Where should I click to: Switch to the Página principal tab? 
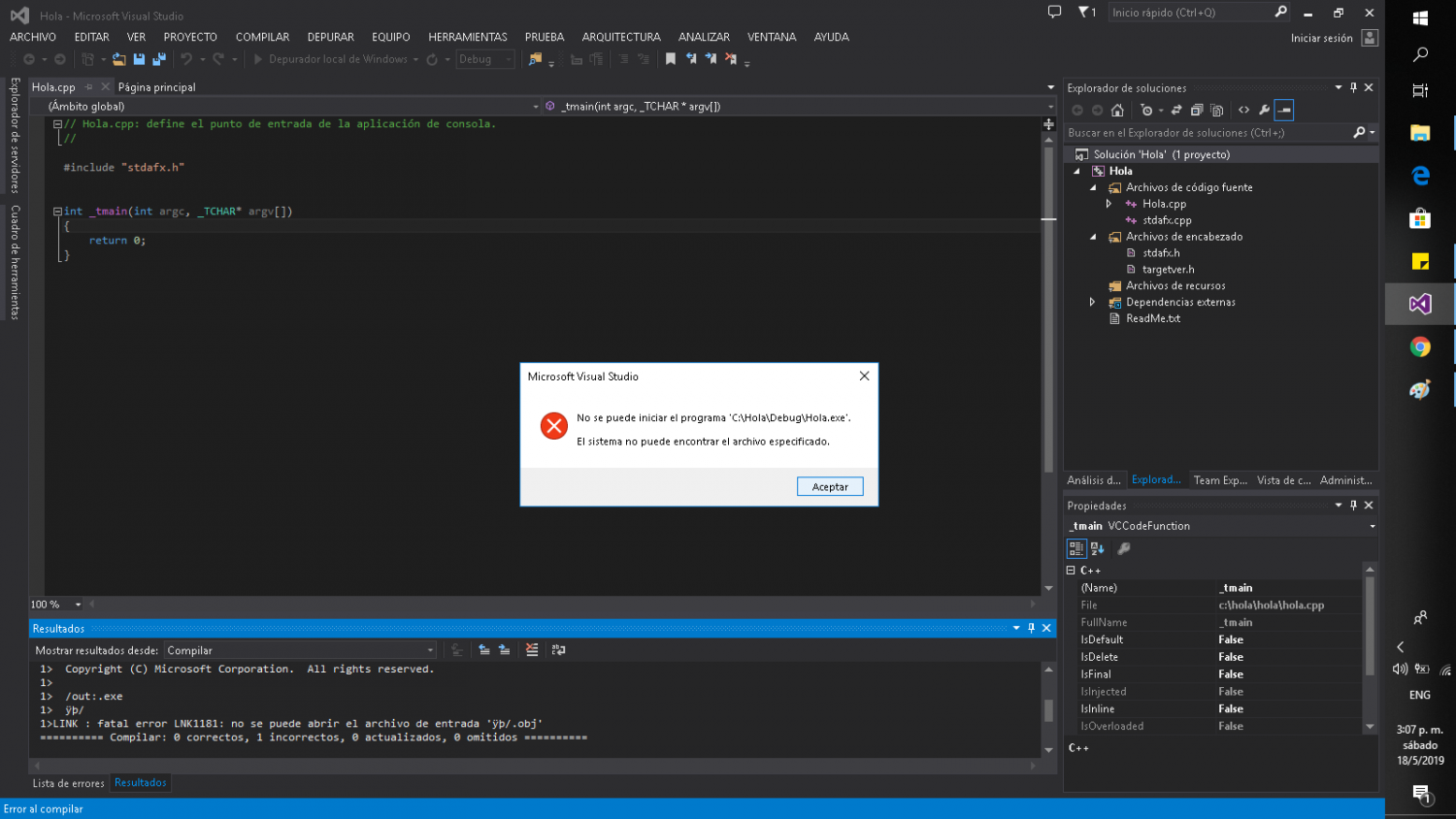pos(157,87)
